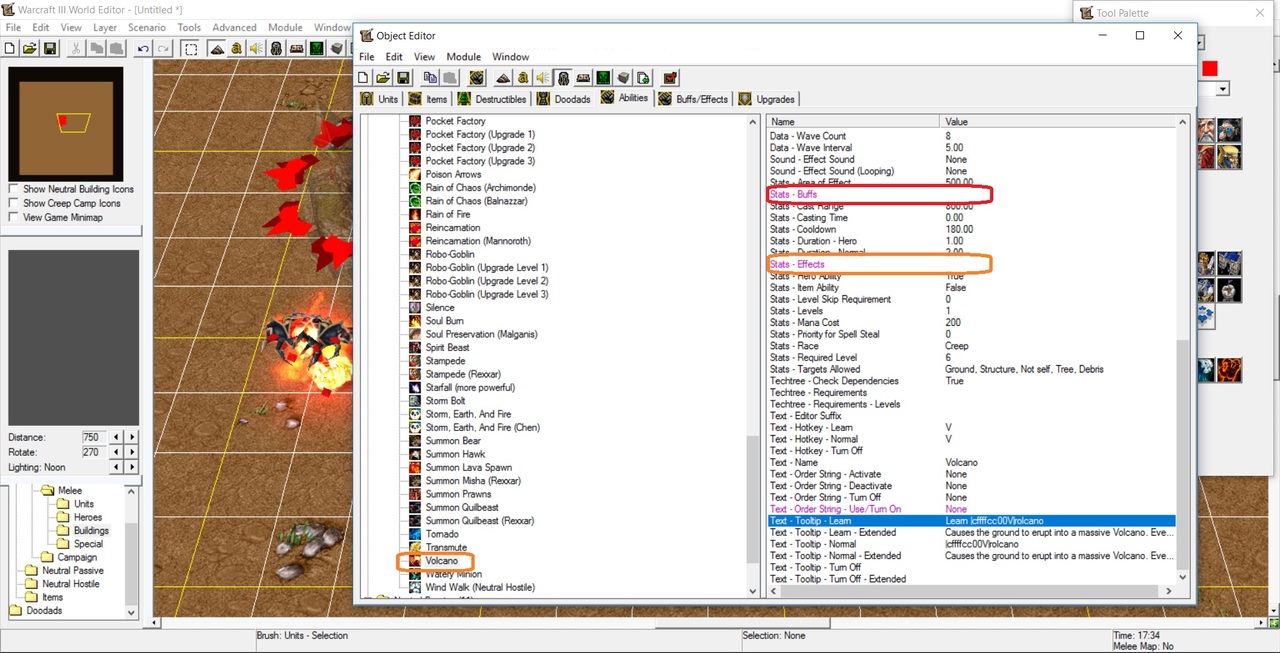Select Text - Tooltip - Learn row
1280x653 pixels.
[970, 521]
